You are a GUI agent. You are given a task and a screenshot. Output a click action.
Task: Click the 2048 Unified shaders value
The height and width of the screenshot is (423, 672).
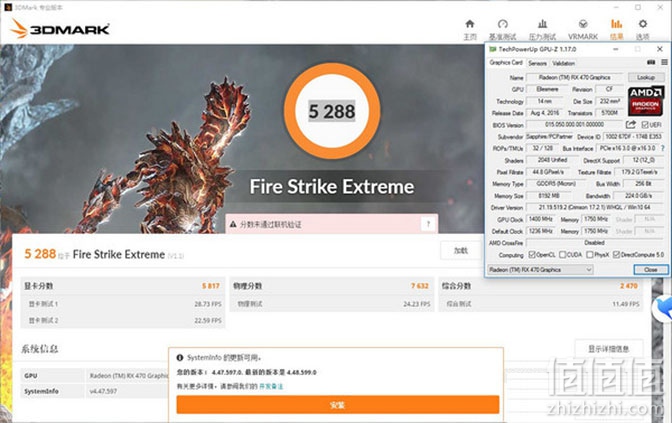552,160
